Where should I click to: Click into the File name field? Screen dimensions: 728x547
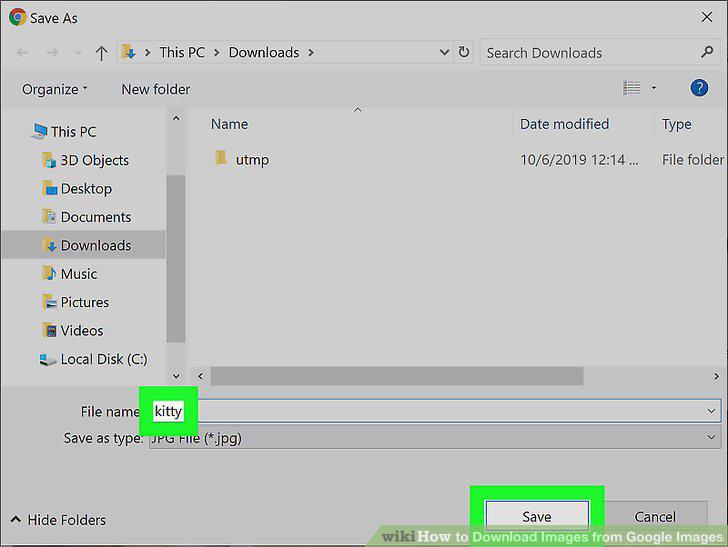tap(435, 411)
